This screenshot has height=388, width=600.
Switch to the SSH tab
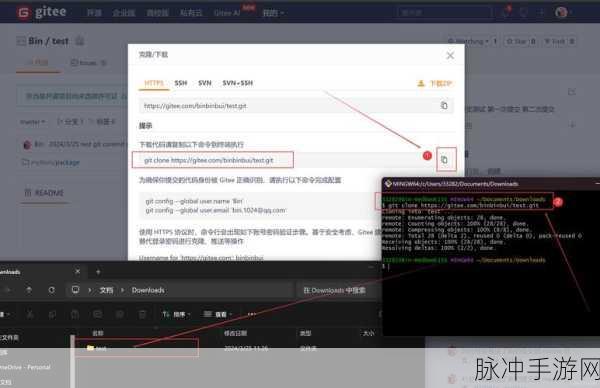tap(181, 83)
